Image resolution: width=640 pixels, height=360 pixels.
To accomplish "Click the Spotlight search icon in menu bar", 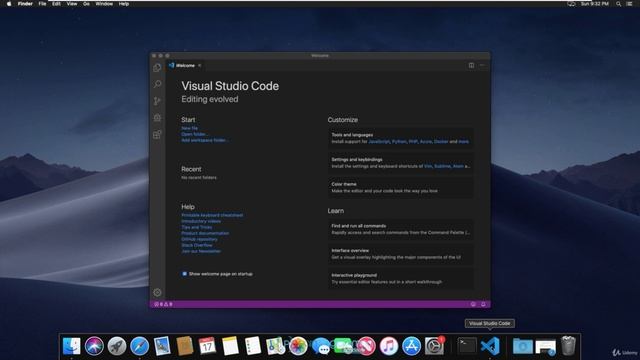I will 618,4.
